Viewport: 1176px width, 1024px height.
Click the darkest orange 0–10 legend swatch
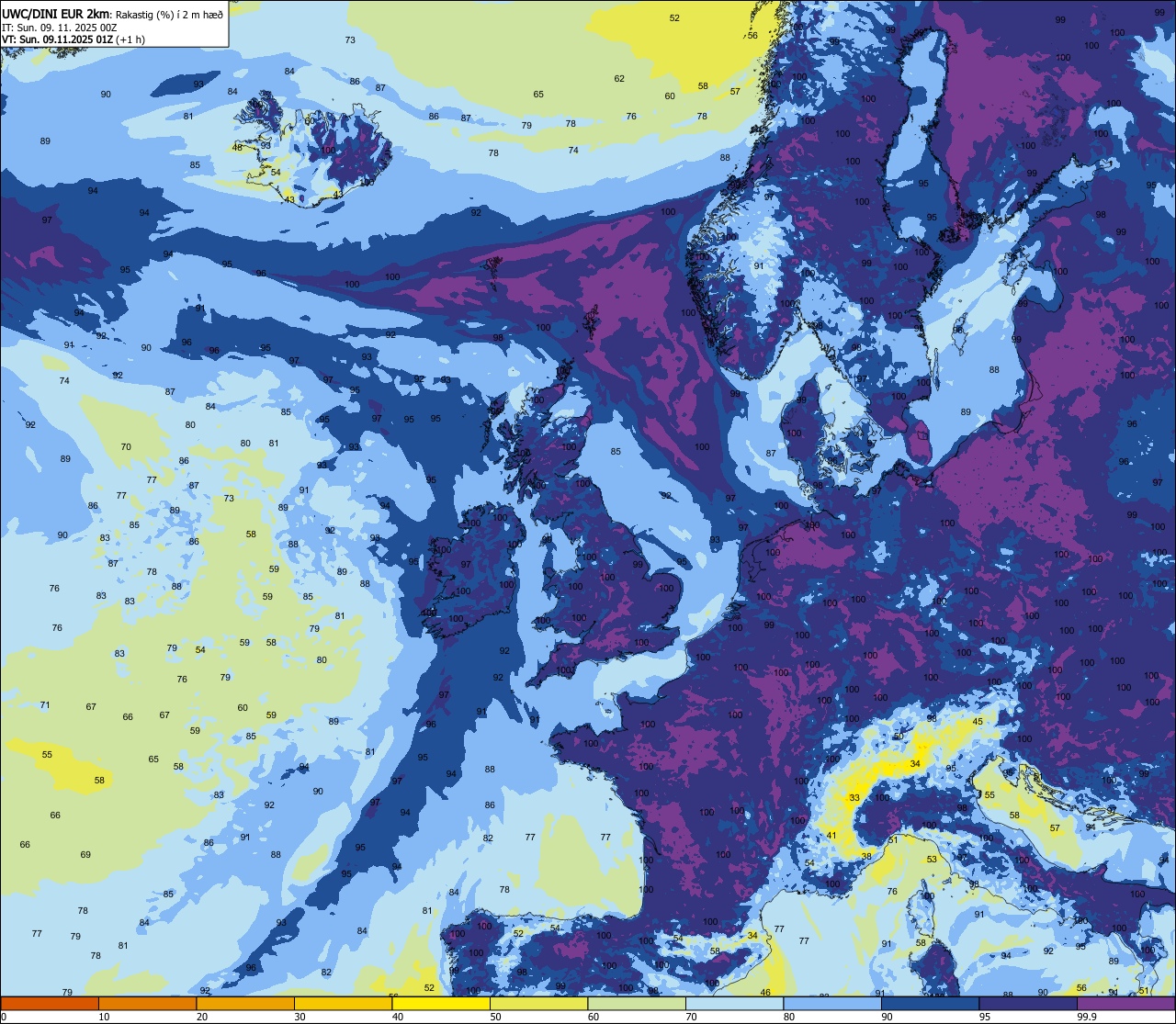point(50,1003)
